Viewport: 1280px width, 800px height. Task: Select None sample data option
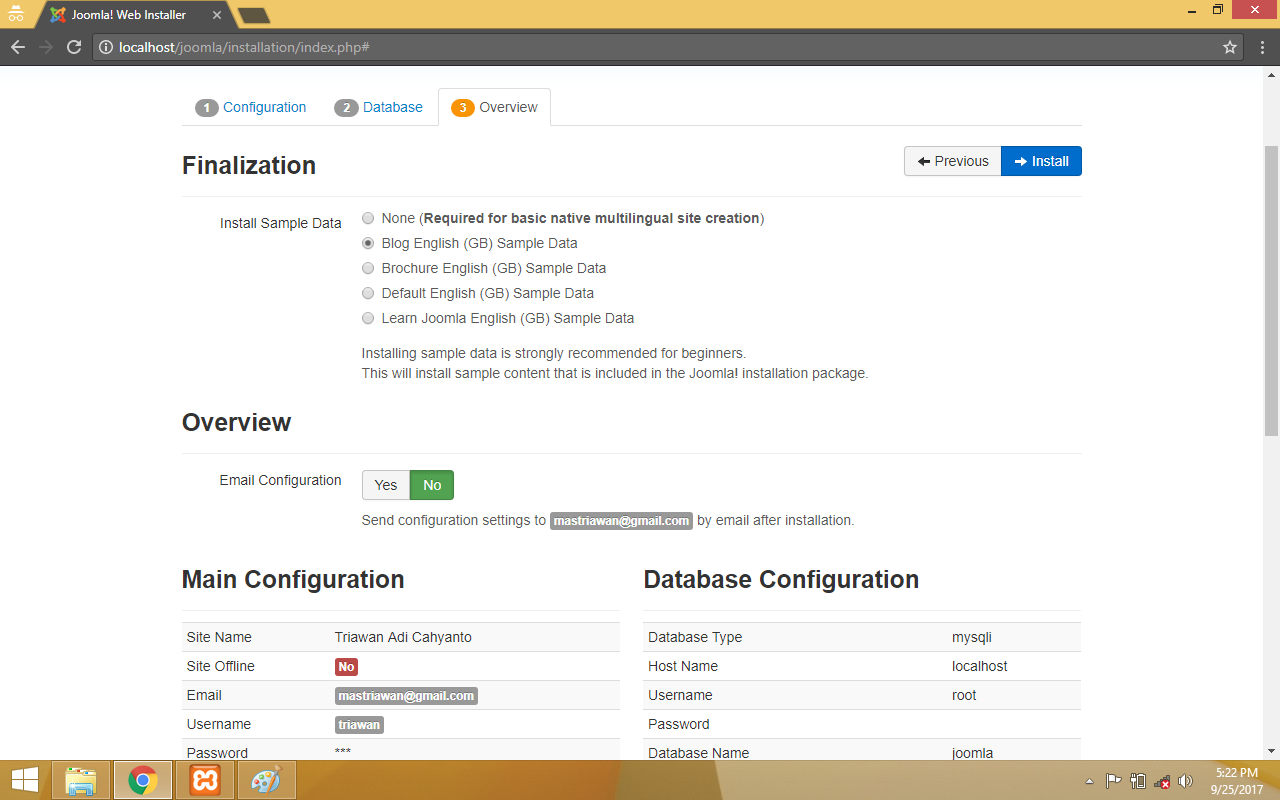click(x=369, y=218)
